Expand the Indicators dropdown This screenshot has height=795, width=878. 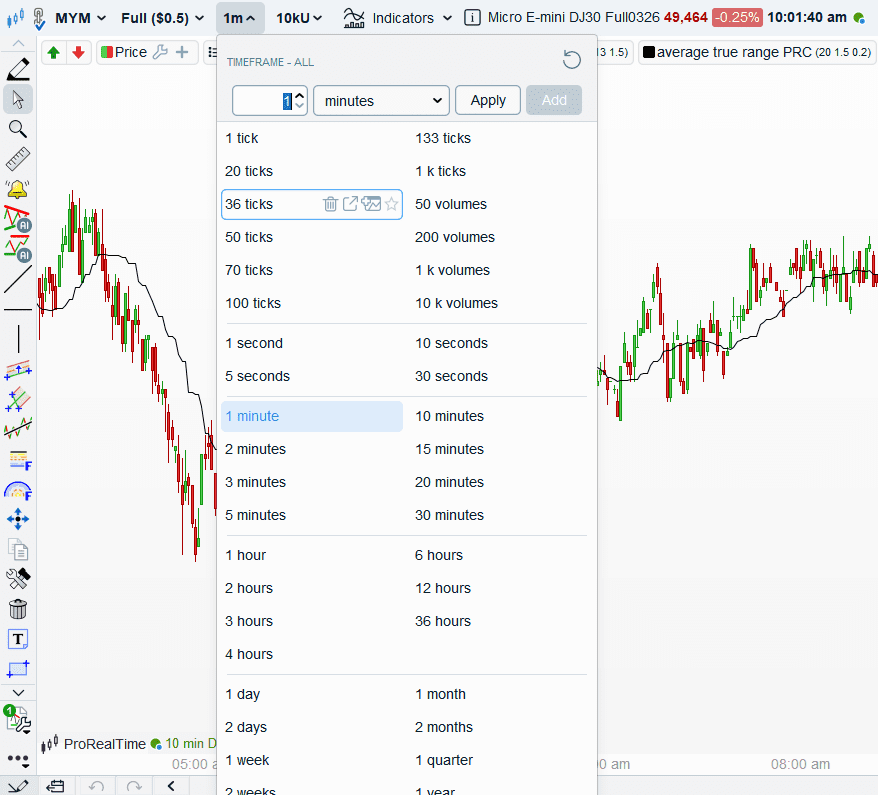coord(398,18)
